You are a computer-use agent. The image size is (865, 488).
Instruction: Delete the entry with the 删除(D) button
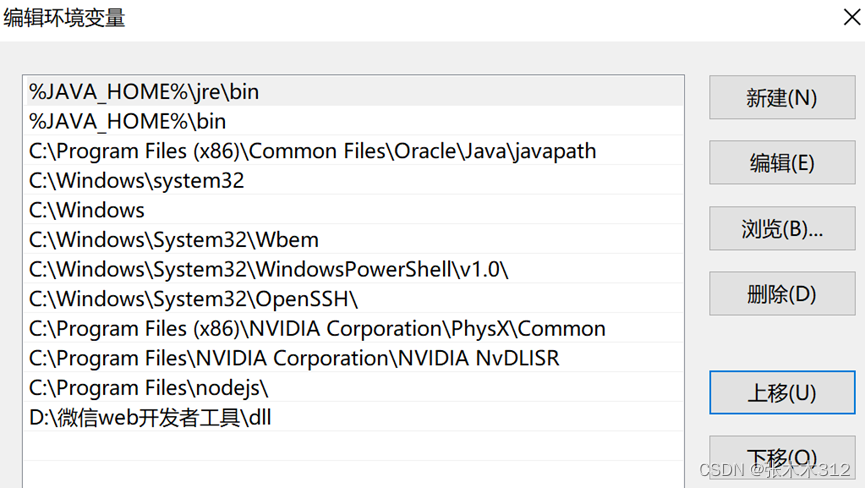coord(782,293)
